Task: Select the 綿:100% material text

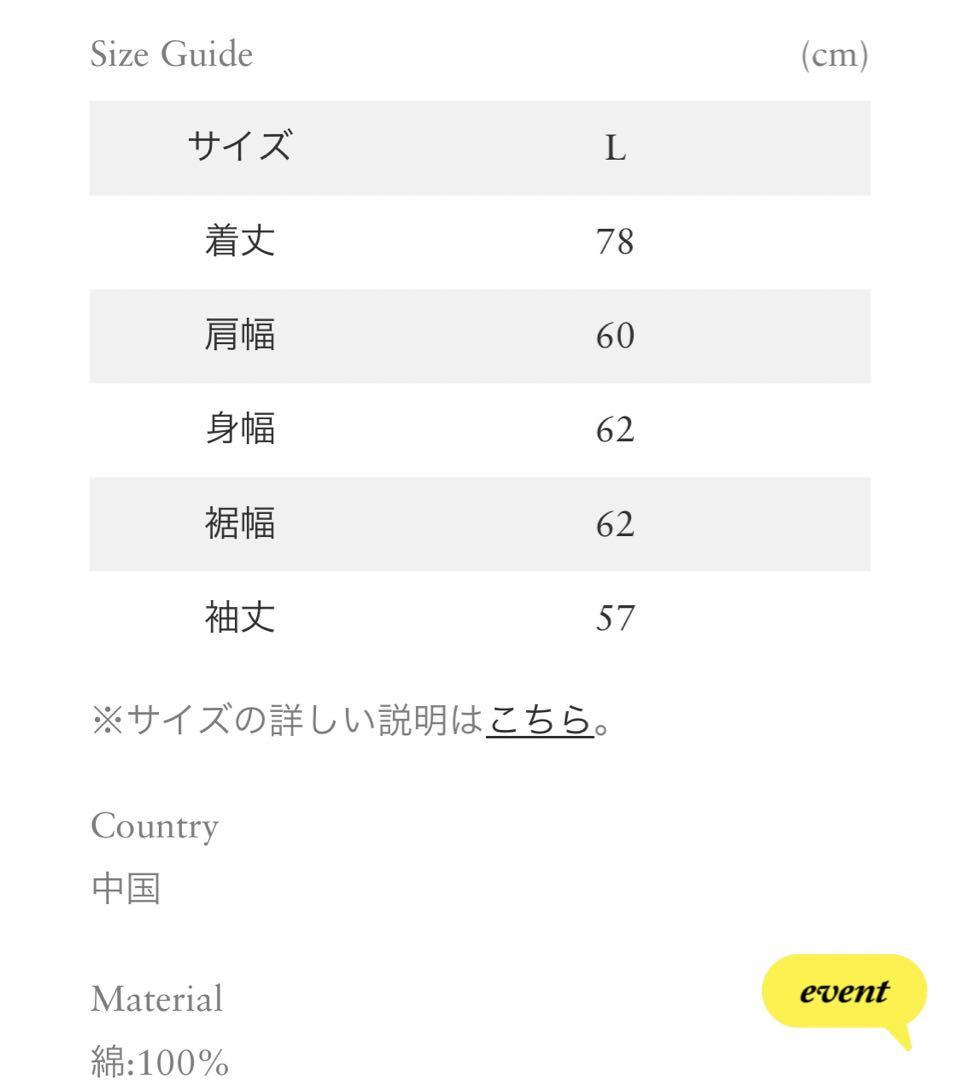Action: coord(160,1061)
